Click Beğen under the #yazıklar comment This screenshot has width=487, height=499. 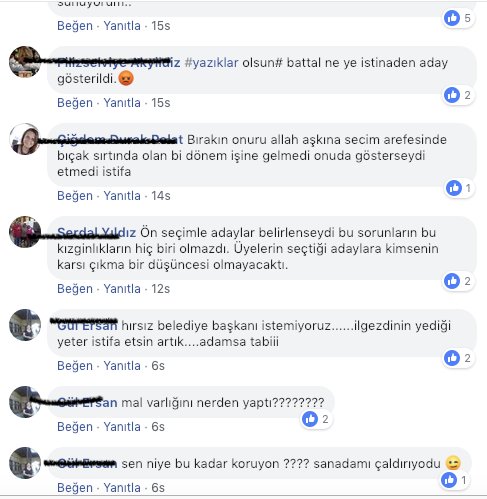[75, 103]
